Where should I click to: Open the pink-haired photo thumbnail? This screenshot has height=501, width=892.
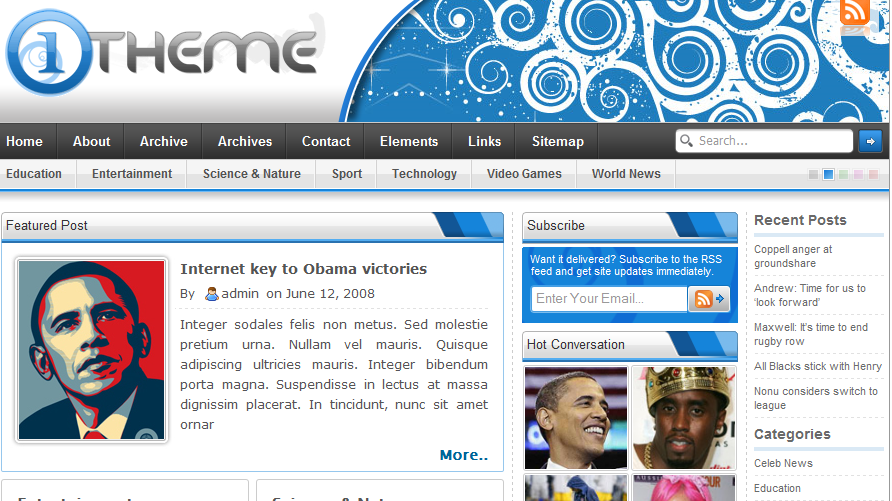pyautogui.click(x=684, y=488)
